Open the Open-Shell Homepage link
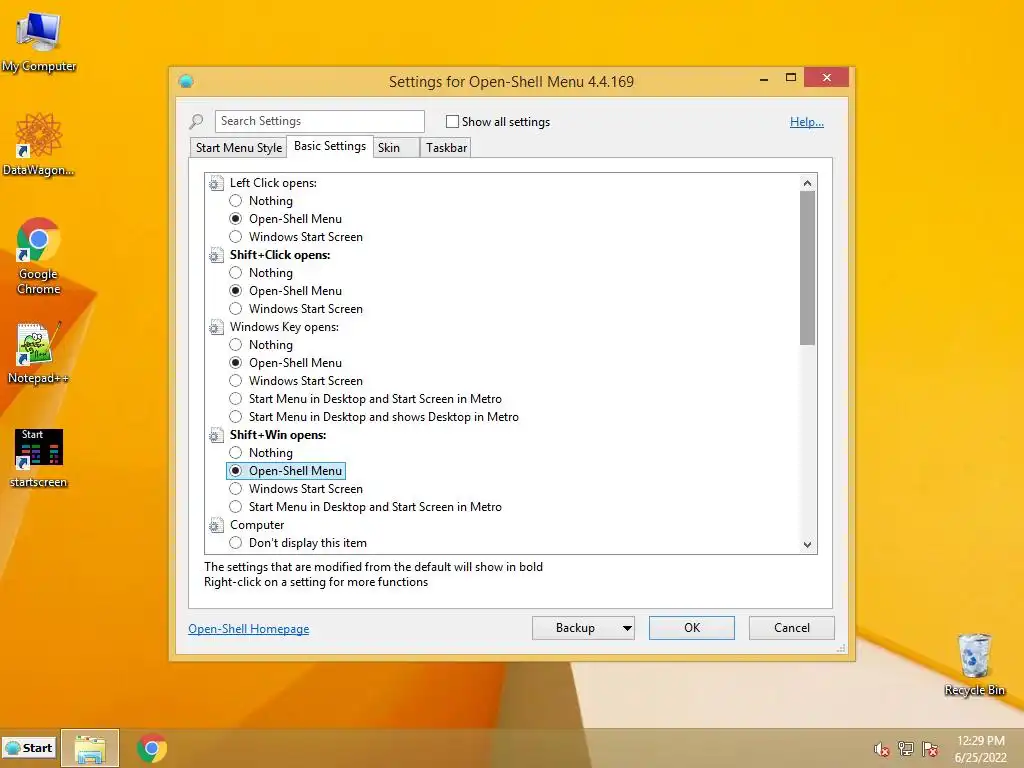Viewport: 1024px width, 768px height. coord(249,629)
